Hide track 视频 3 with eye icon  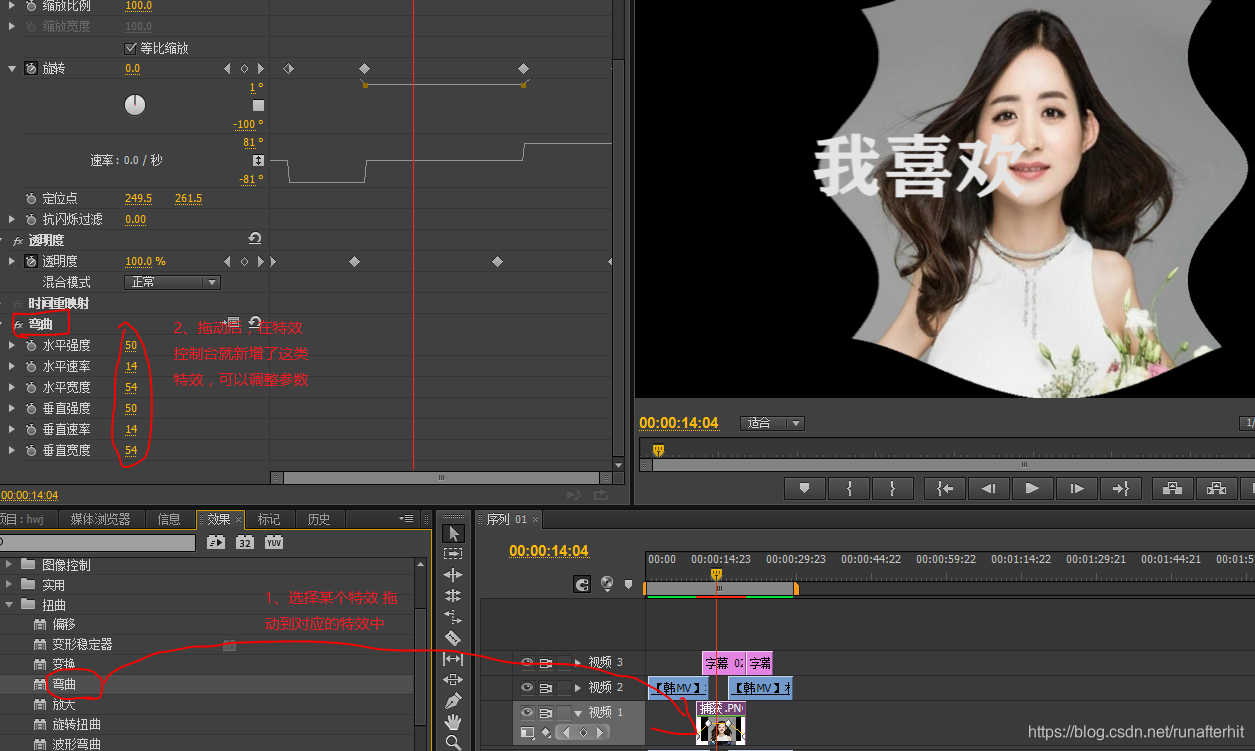click(x=527, y=662)
